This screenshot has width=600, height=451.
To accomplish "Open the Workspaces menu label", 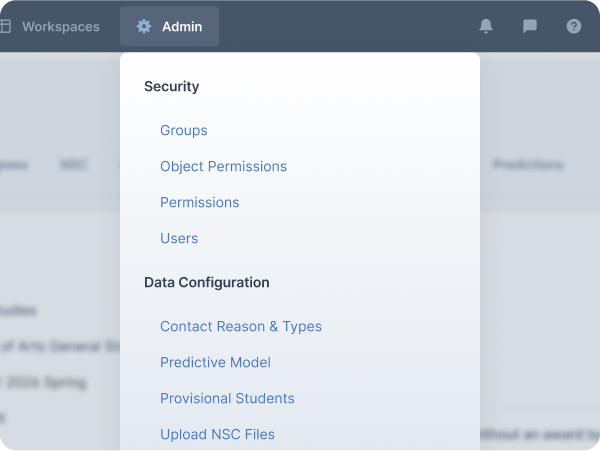I will point(60,27).
